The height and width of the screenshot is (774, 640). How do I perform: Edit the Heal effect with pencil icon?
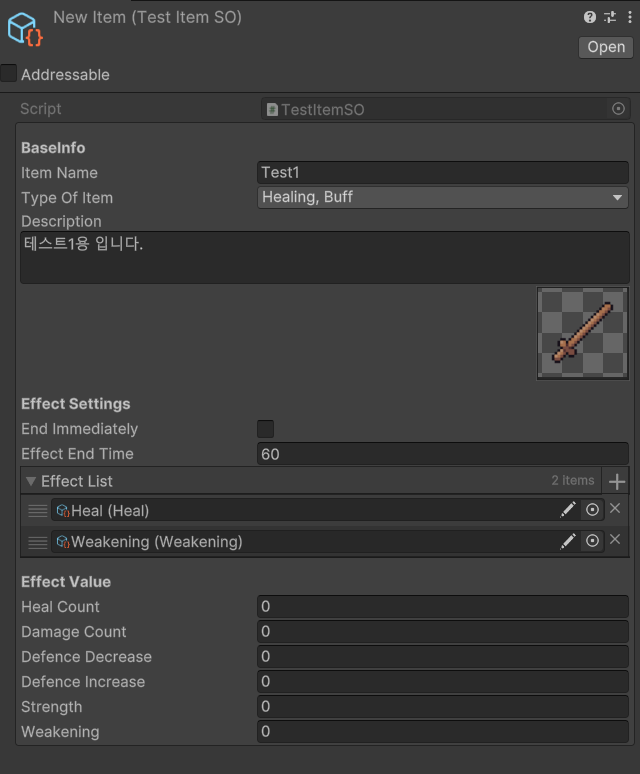pos(568,510)
